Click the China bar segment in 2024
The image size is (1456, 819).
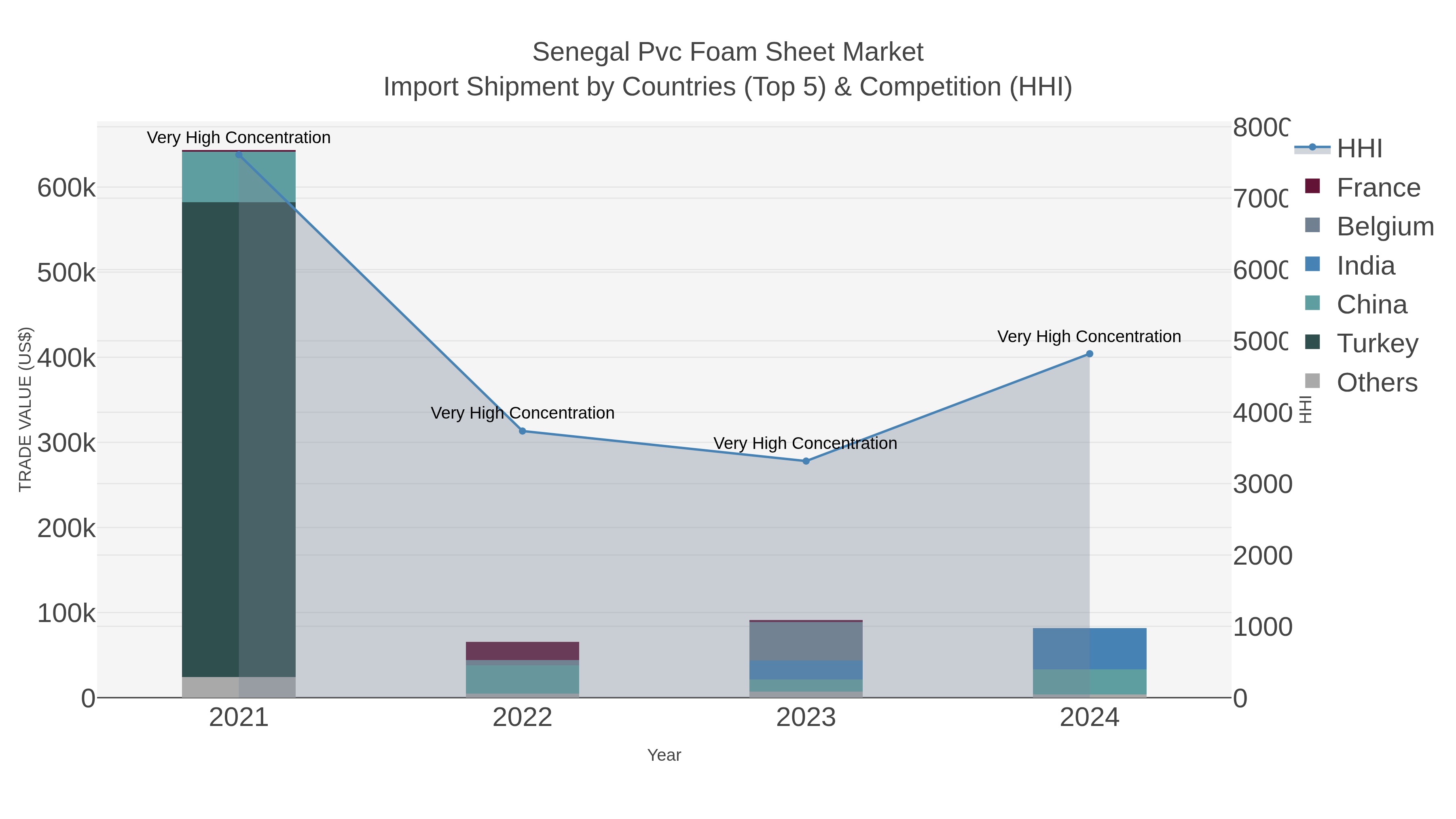tap(1090, 682)
